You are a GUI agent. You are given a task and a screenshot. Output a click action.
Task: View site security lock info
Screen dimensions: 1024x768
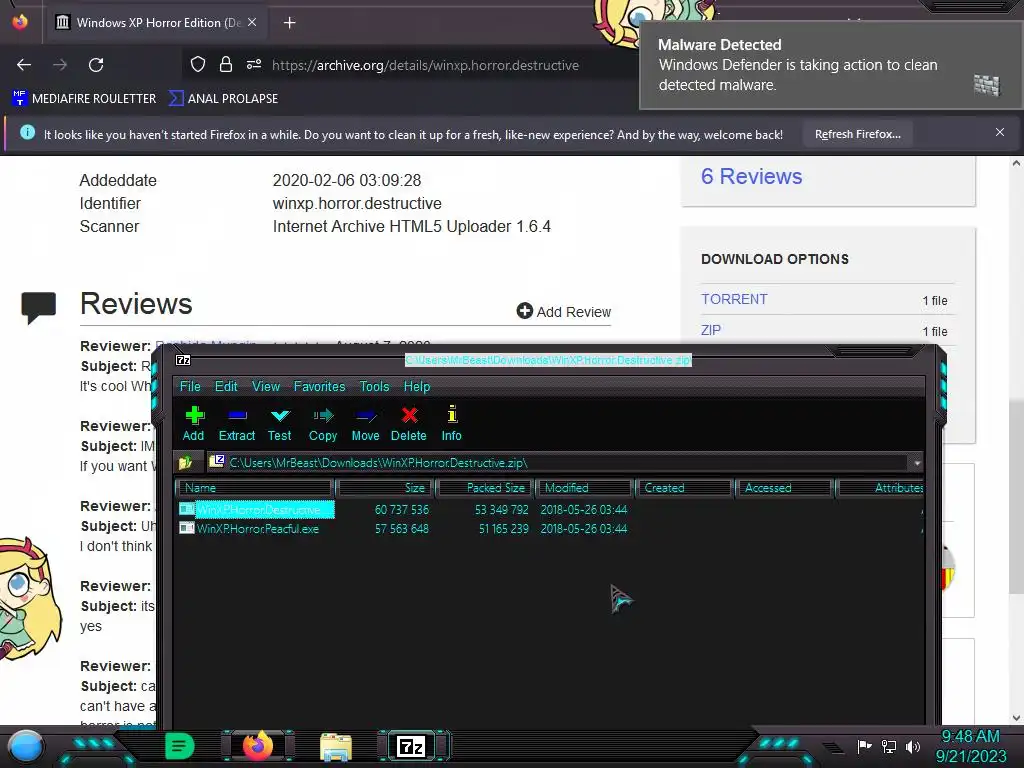pyautogui.click(x=226, y=64)
